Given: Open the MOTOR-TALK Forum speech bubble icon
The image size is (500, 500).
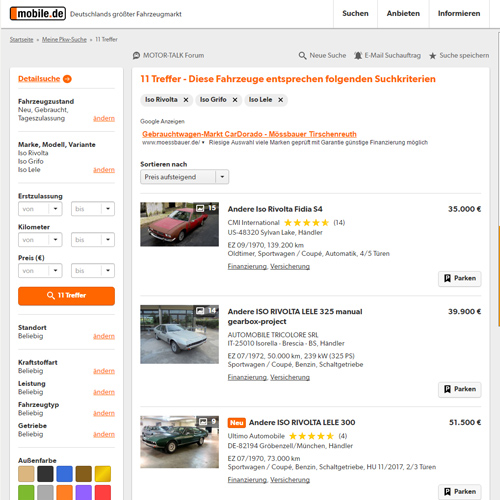Looking at the screenshot, I should tap(136, 55).
